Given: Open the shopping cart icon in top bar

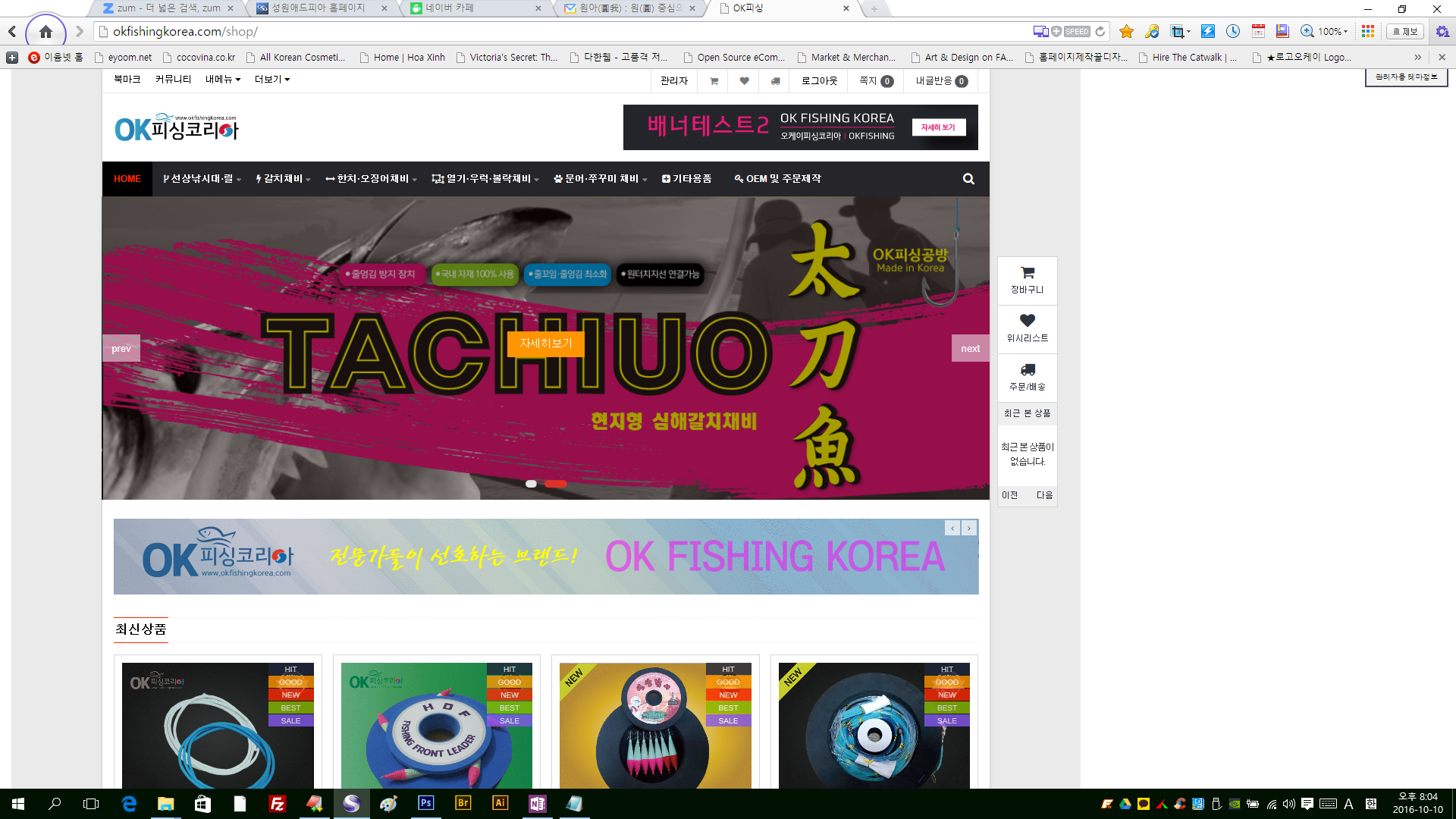Looking at the screenshot, I should pos(714,81).
